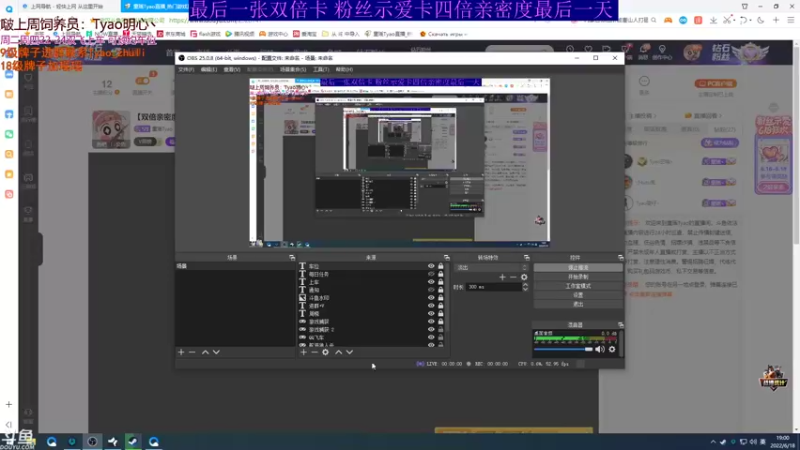
Task: Toggle visibility eye for 显示捕获 2 source
Action: pyautogui.click(x=431, y=330)
